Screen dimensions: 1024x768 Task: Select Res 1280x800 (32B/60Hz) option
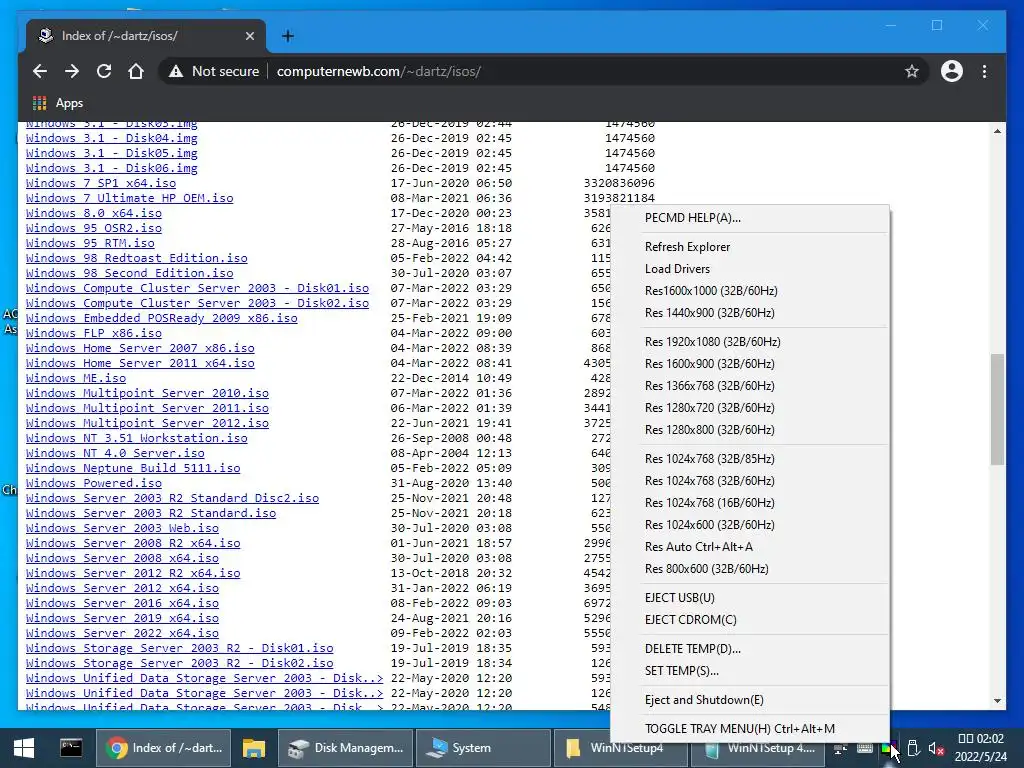click(750, 430)
